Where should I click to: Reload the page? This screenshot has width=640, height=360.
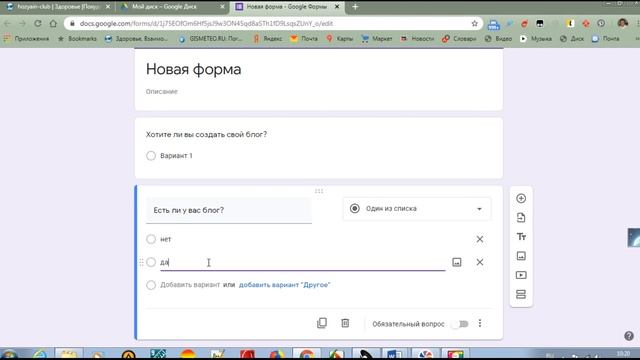tap(38, 24)
